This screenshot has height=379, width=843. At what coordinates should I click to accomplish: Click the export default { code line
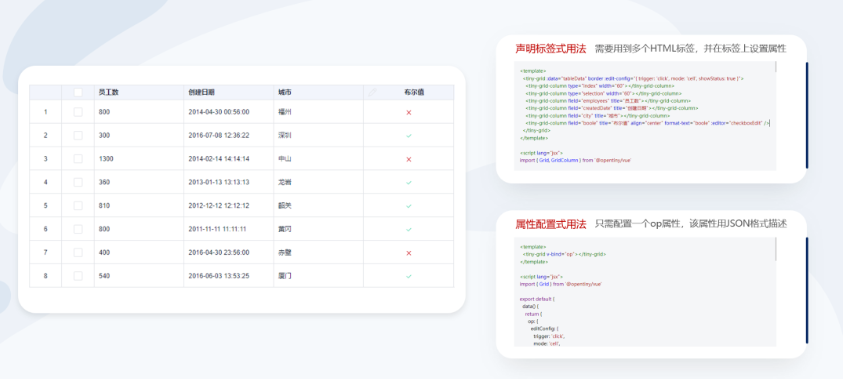point(537,298)
